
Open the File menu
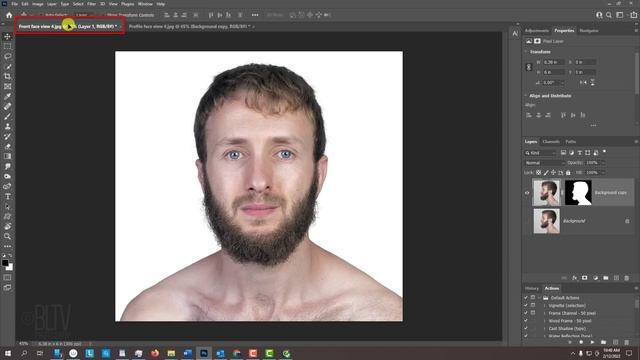14,4
